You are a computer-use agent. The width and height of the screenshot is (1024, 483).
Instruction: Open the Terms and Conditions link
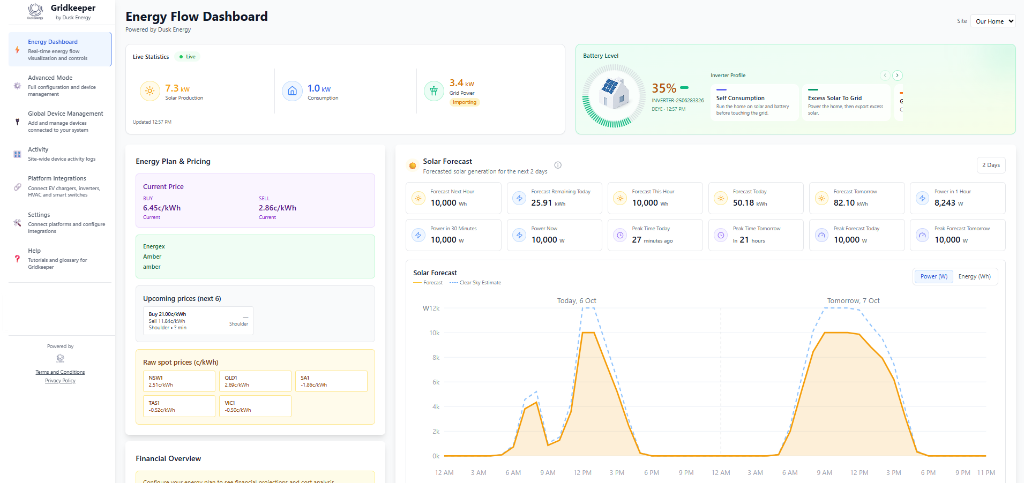coord(60,372)
